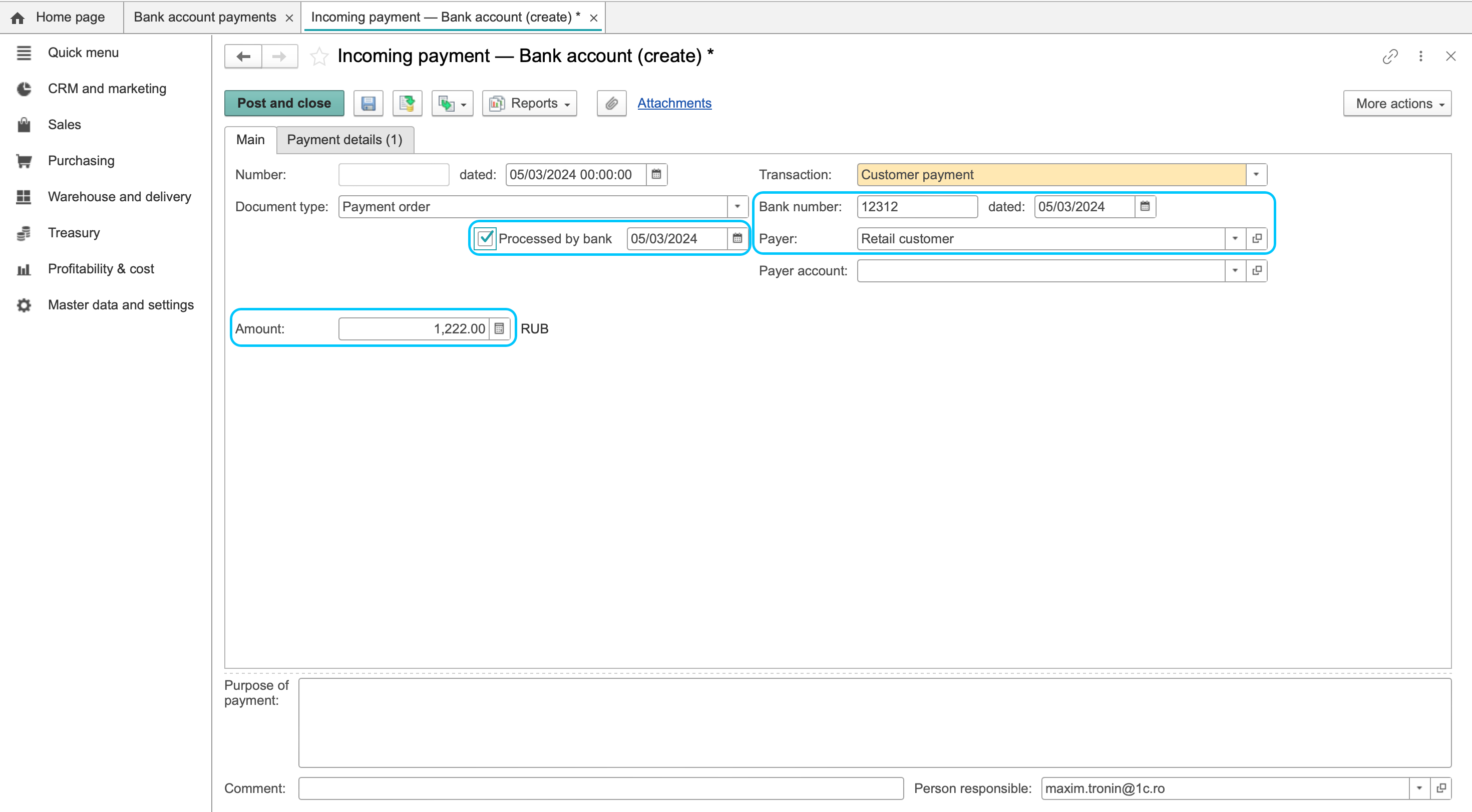1472x812 pixels.
Task: Click the back navigation arrow
Action: (x=243, y=56)
